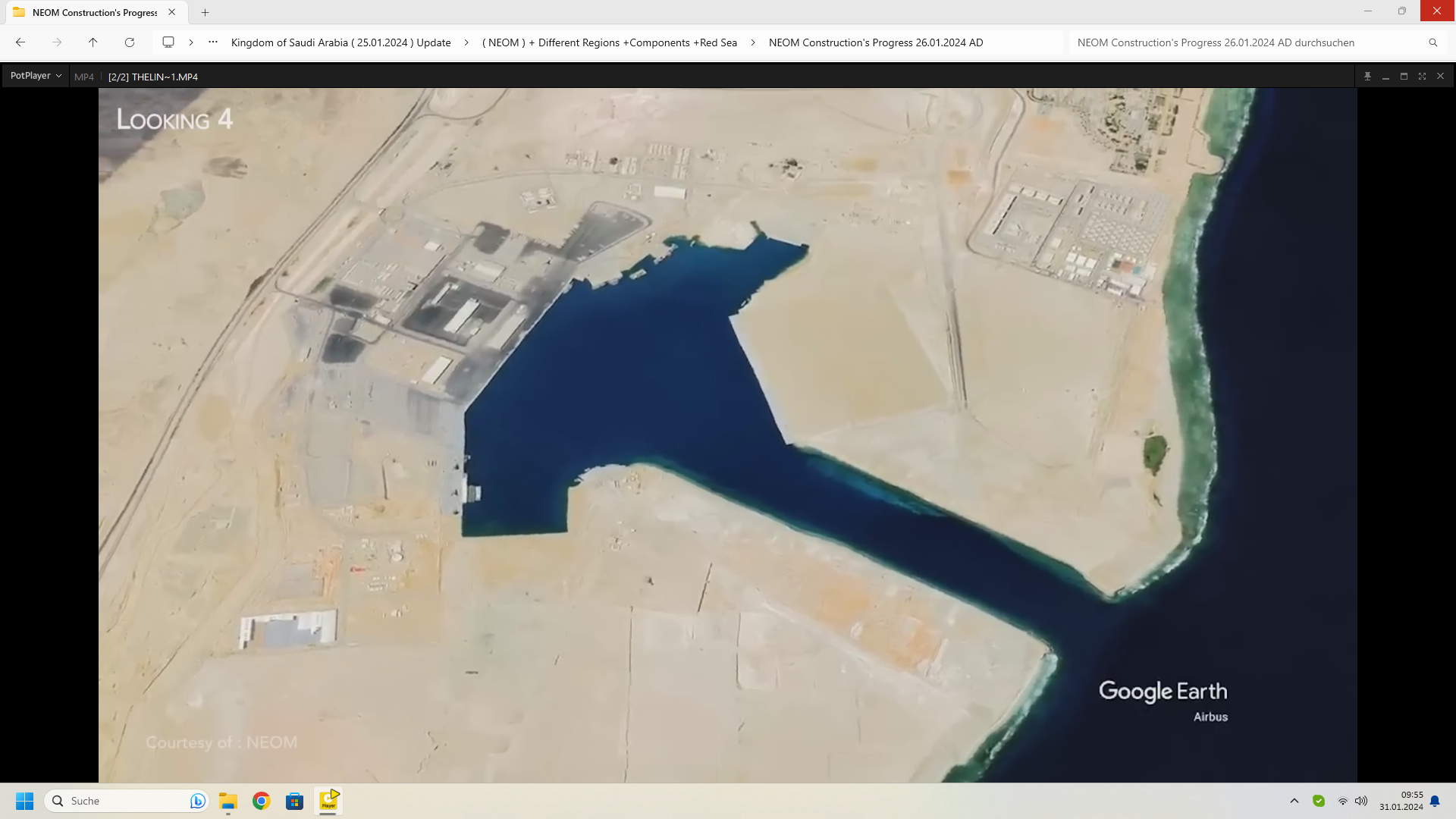This screenshot has height=819, width=1456.
Task: Open the (NEOM) + Different Regions breadcrumb
Action: click(x=610, y=42)
